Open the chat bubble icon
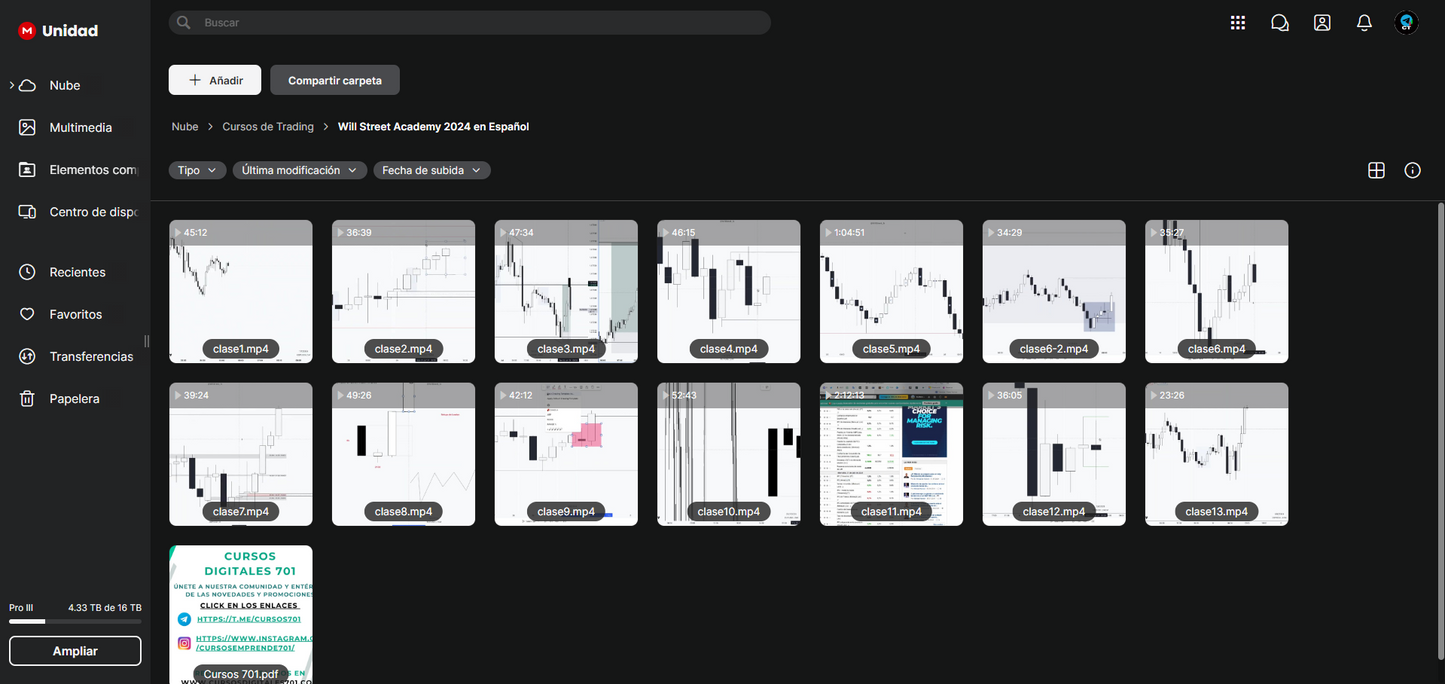Image resolution: width=1445 pixels, height=684 pixels. coord(1280,23)
